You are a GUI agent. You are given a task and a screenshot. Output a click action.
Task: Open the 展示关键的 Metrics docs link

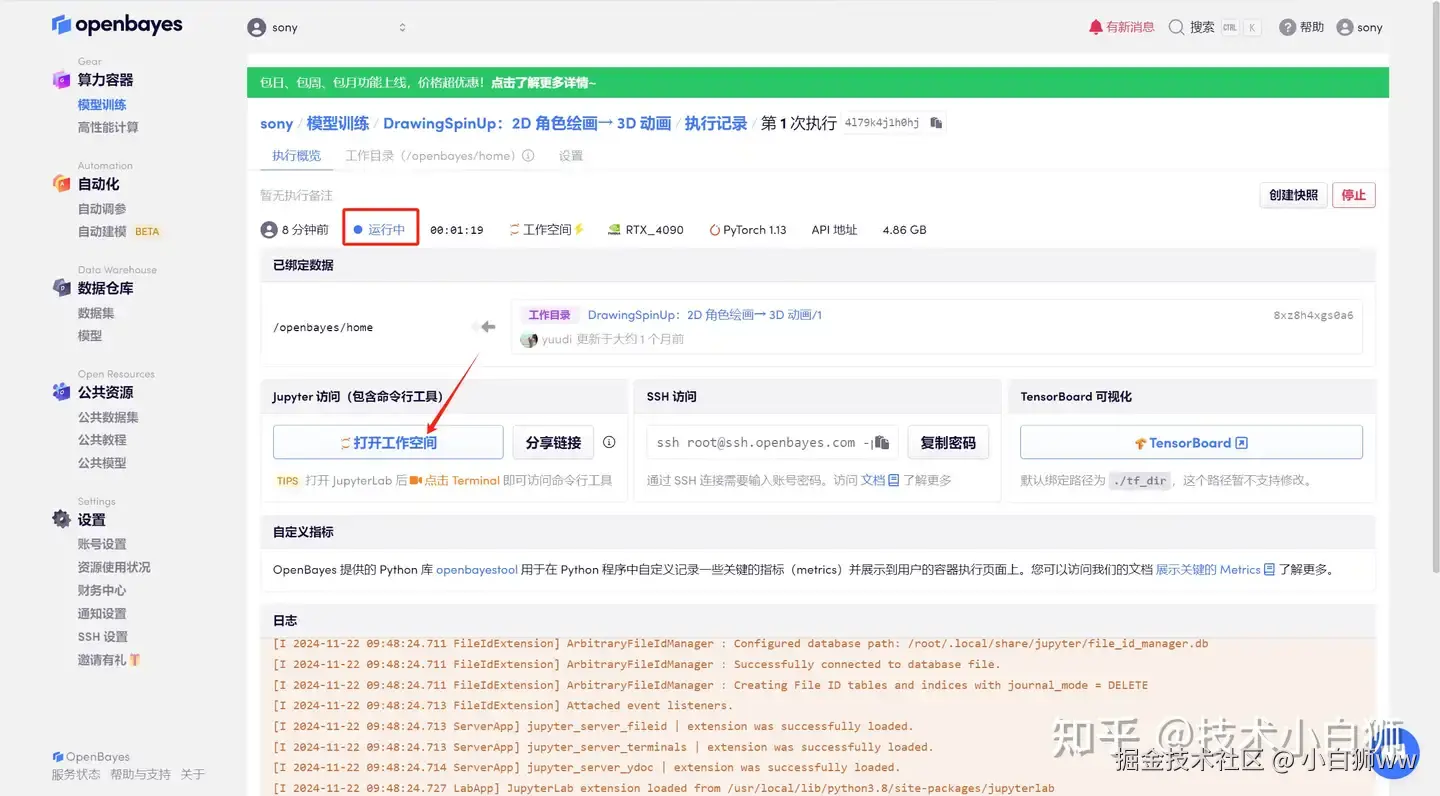tap(1215, 570)
